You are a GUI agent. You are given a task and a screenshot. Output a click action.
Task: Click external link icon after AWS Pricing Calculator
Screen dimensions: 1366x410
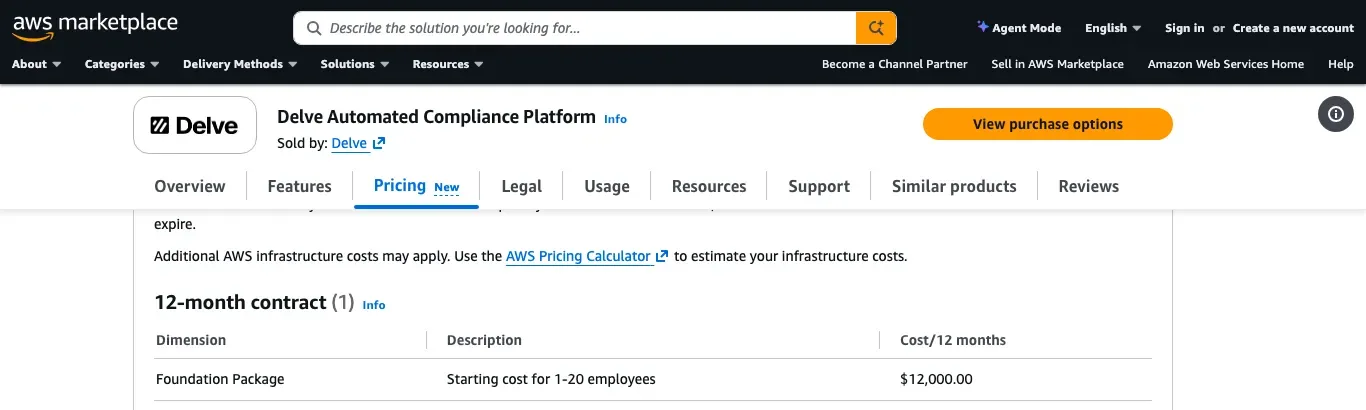(x=662, y=257)
